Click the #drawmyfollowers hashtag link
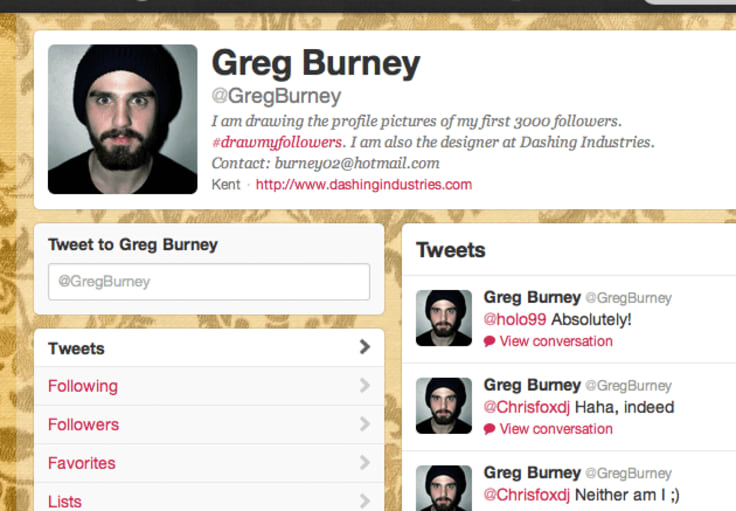 click(x=277, y=142)
